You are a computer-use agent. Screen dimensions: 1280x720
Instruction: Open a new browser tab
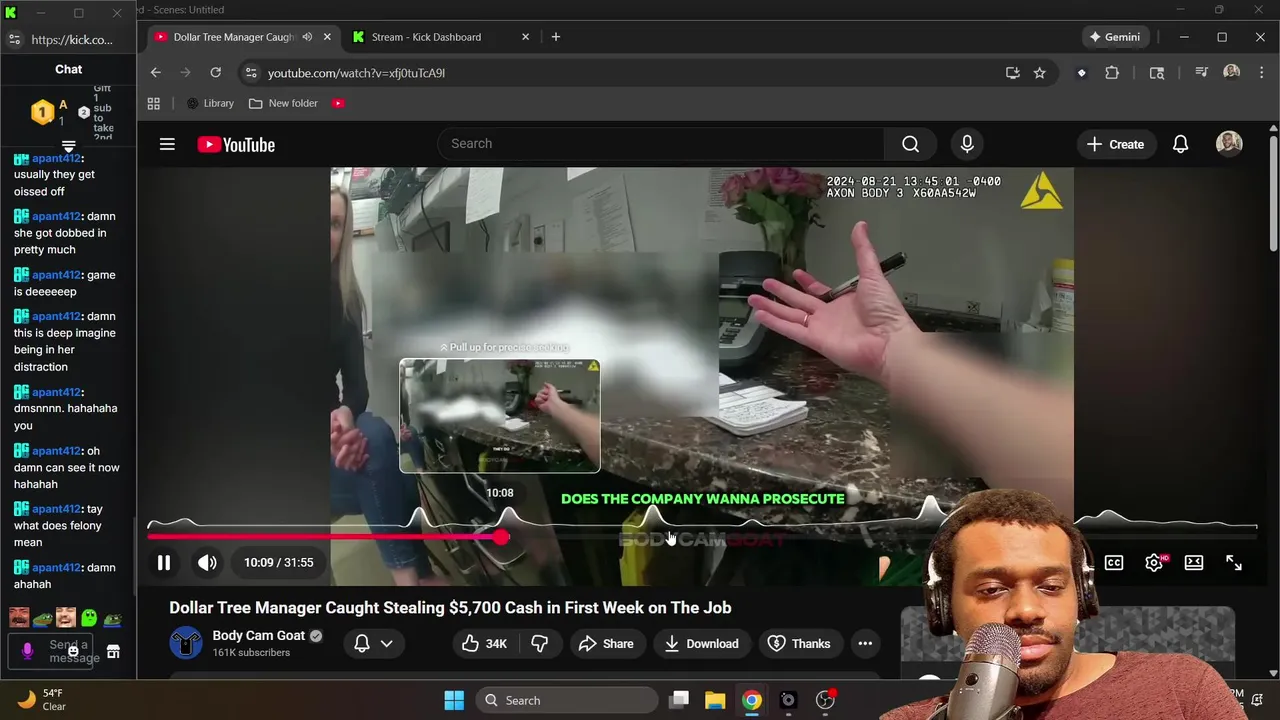[556, 37]
